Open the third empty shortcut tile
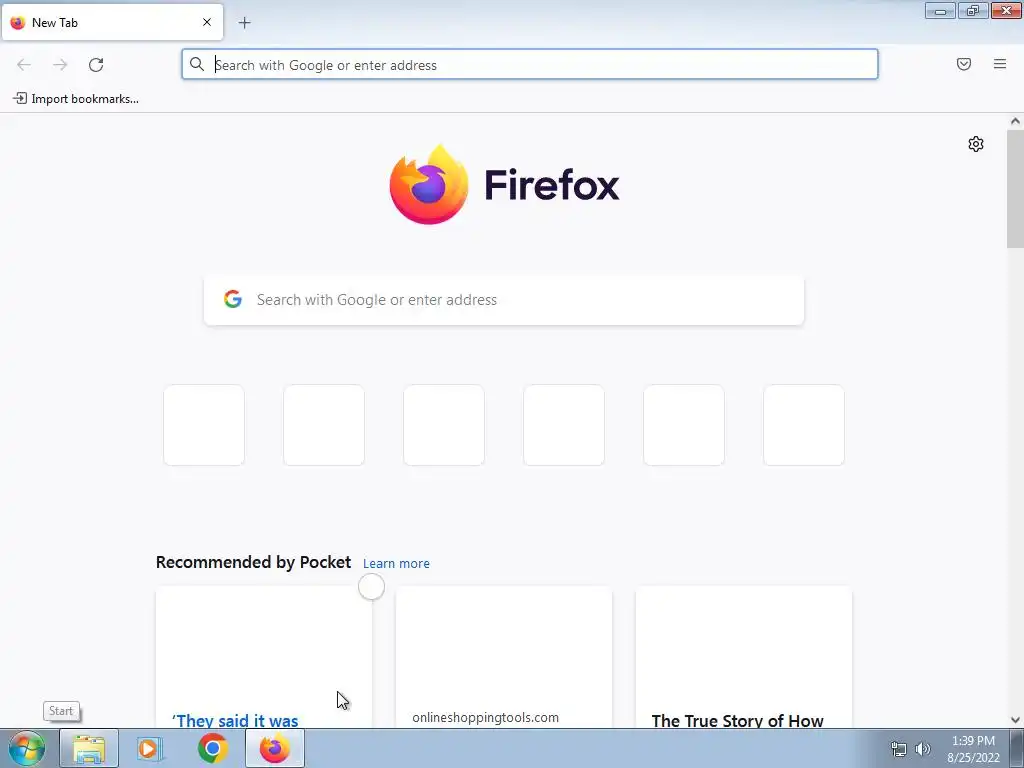This screenshot has width=1024, height=768. tap(444, 425)
